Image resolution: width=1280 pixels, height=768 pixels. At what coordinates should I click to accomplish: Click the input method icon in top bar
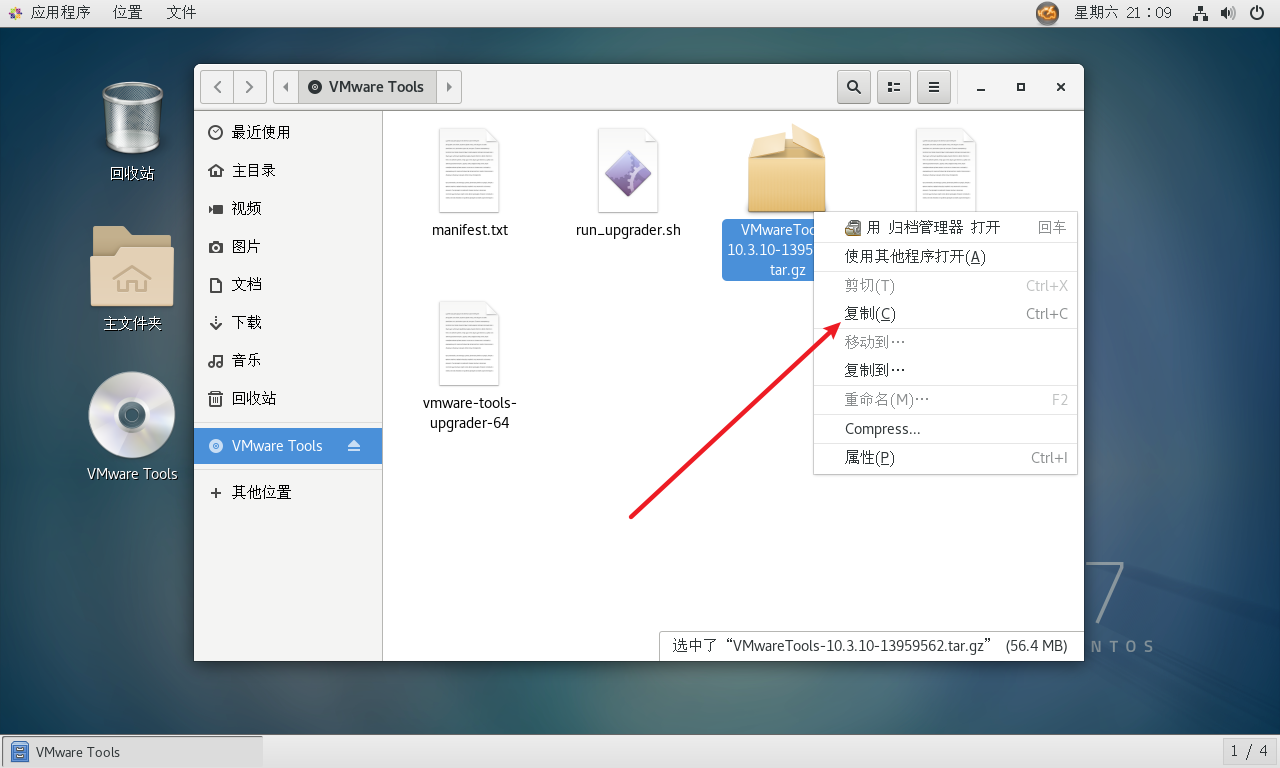click(1047, 13)
